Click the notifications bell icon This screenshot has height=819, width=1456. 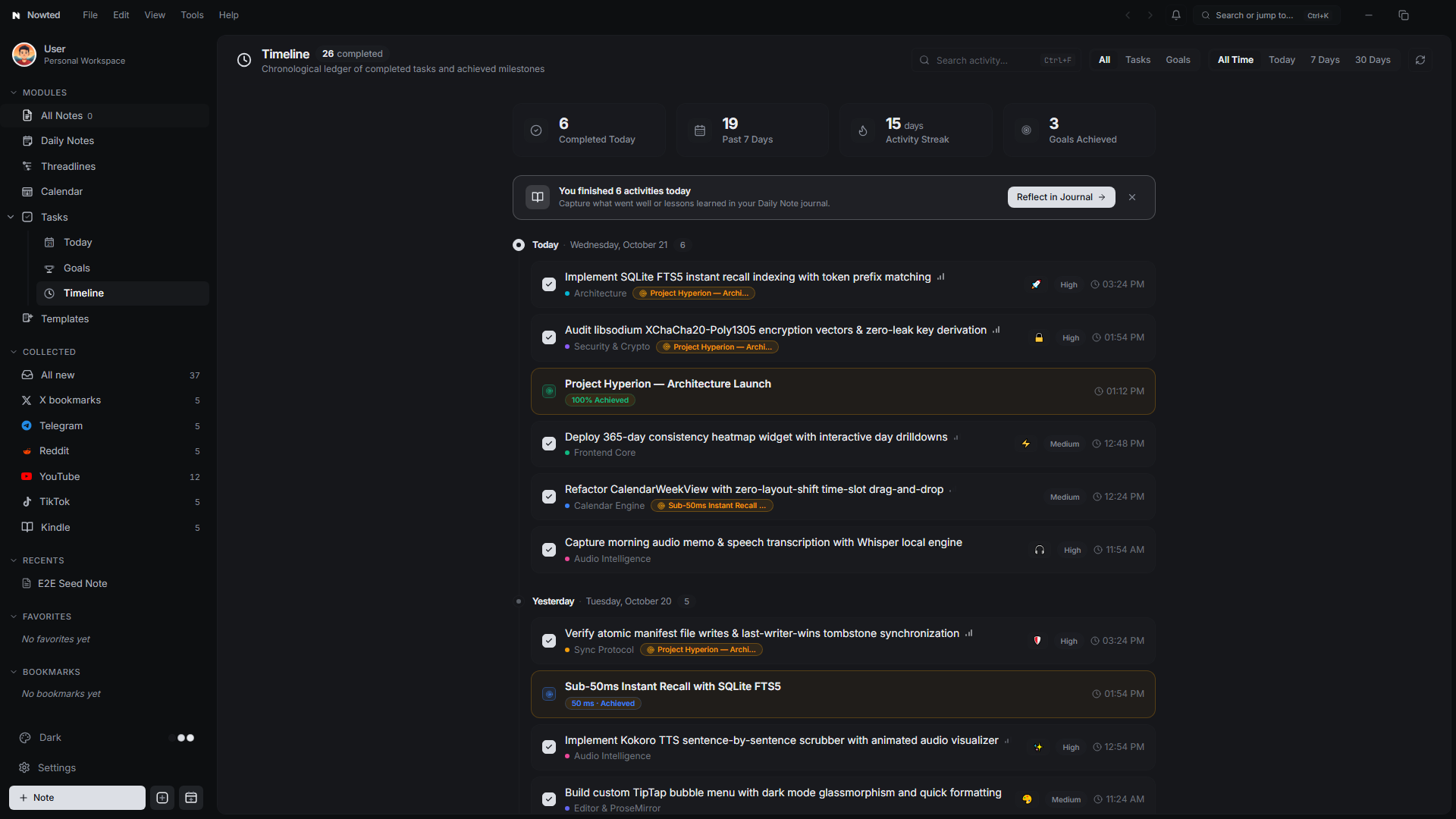1176,15
